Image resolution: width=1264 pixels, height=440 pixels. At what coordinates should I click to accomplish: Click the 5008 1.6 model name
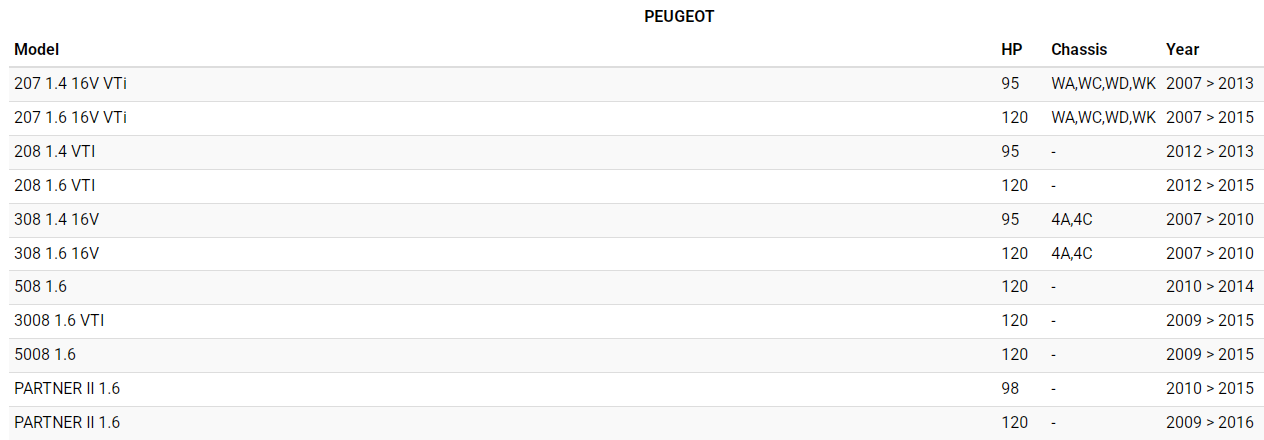coord(45,355)
